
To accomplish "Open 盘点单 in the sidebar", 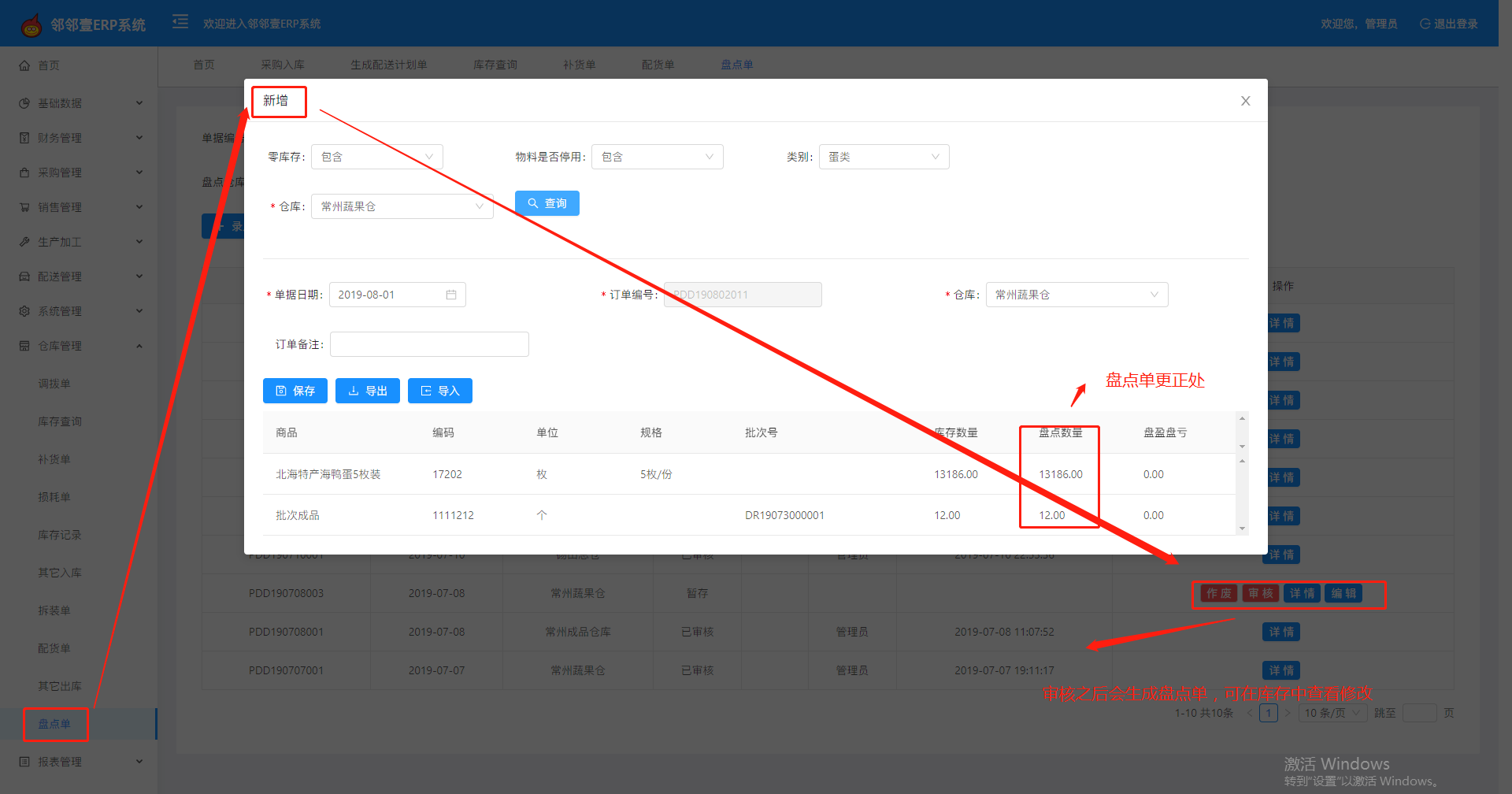I will click(x=54, y=724).
